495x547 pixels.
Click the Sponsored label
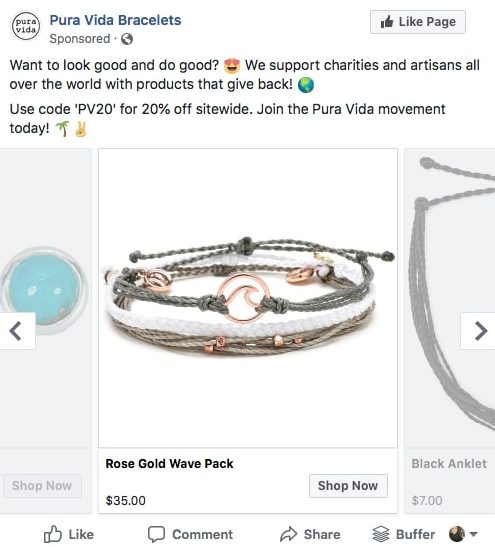(x=80, y=39)
